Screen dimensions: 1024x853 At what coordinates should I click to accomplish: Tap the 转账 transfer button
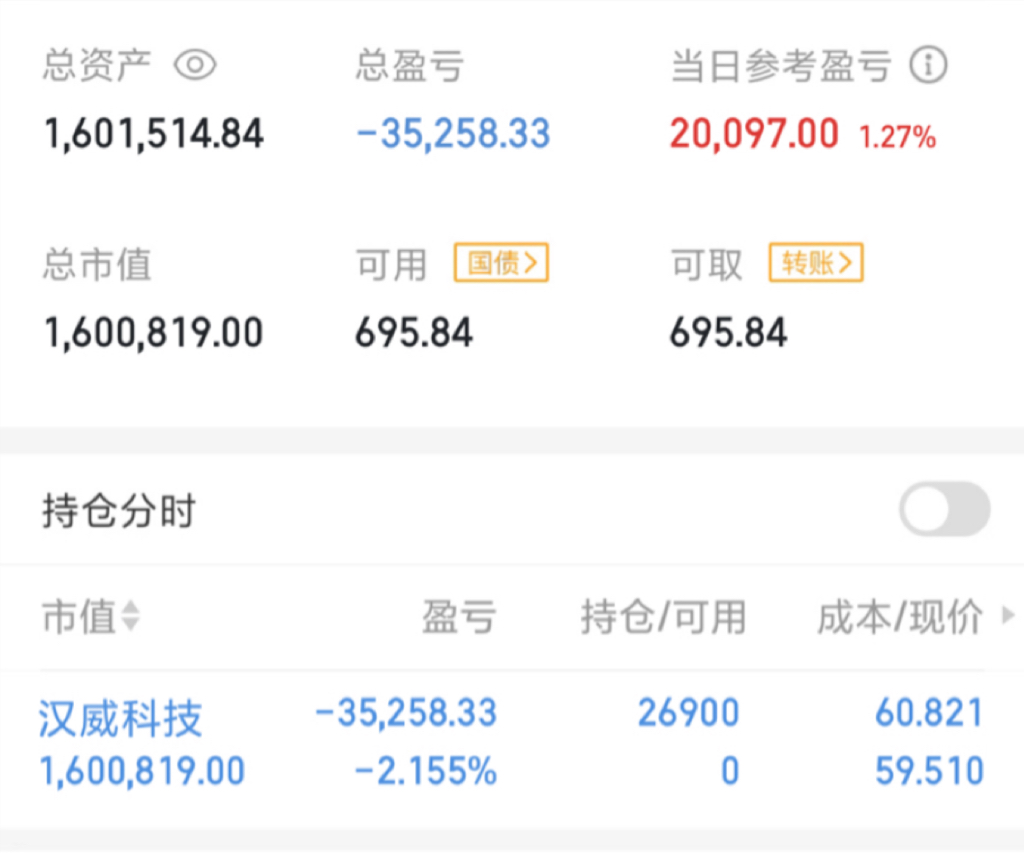tap(816, 264)
